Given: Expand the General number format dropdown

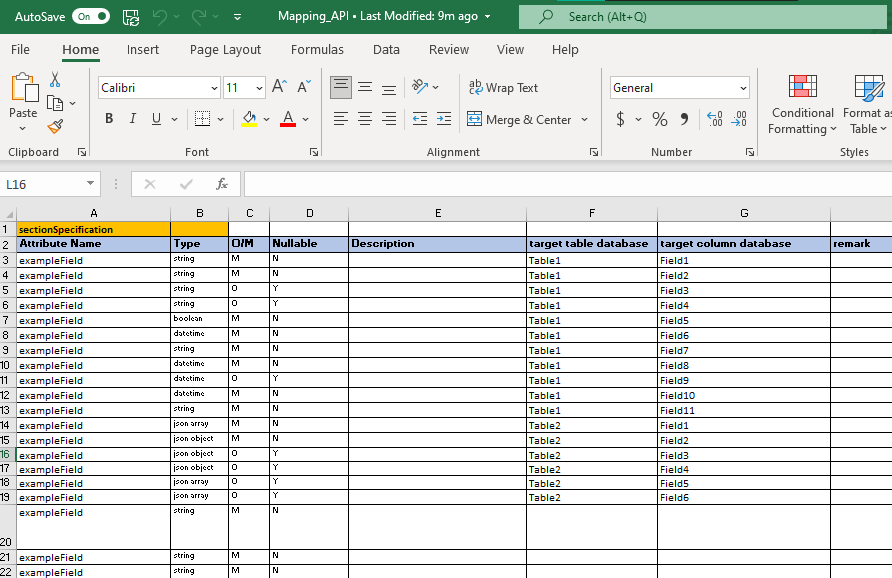Looking at the screenshot, I should [743, 88].
